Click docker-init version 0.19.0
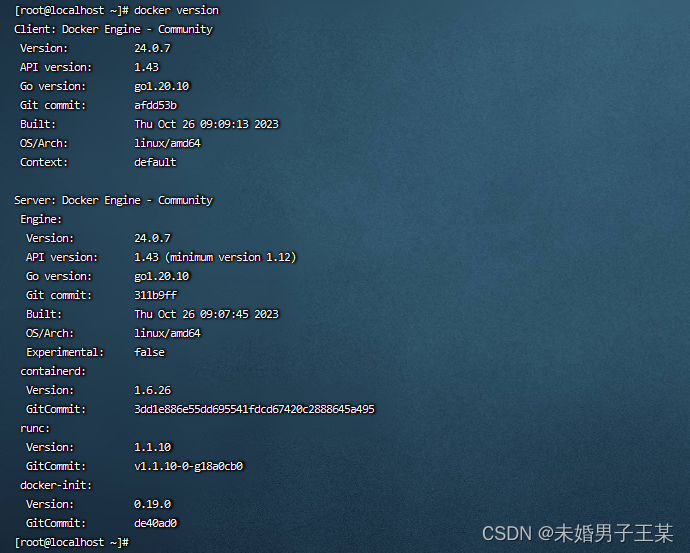 click(x=152, y=504)
